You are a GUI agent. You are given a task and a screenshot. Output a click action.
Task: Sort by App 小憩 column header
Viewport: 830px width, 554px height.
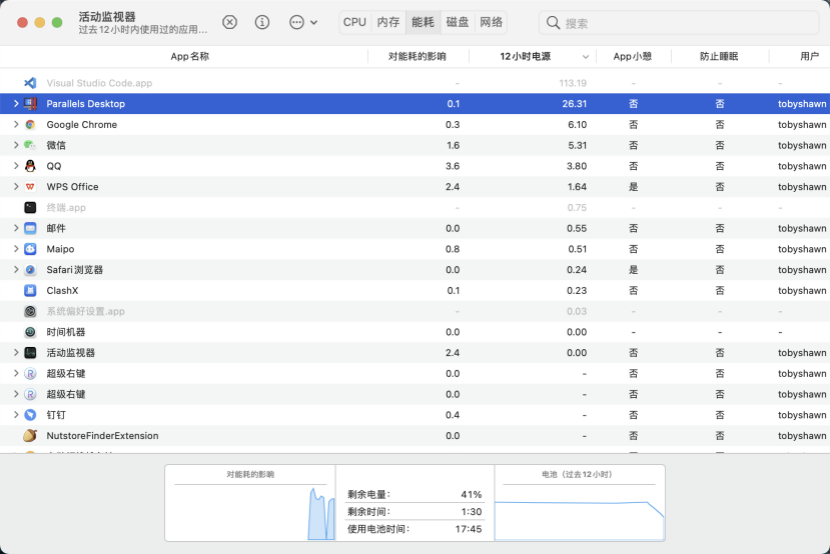tap(633, 57)
